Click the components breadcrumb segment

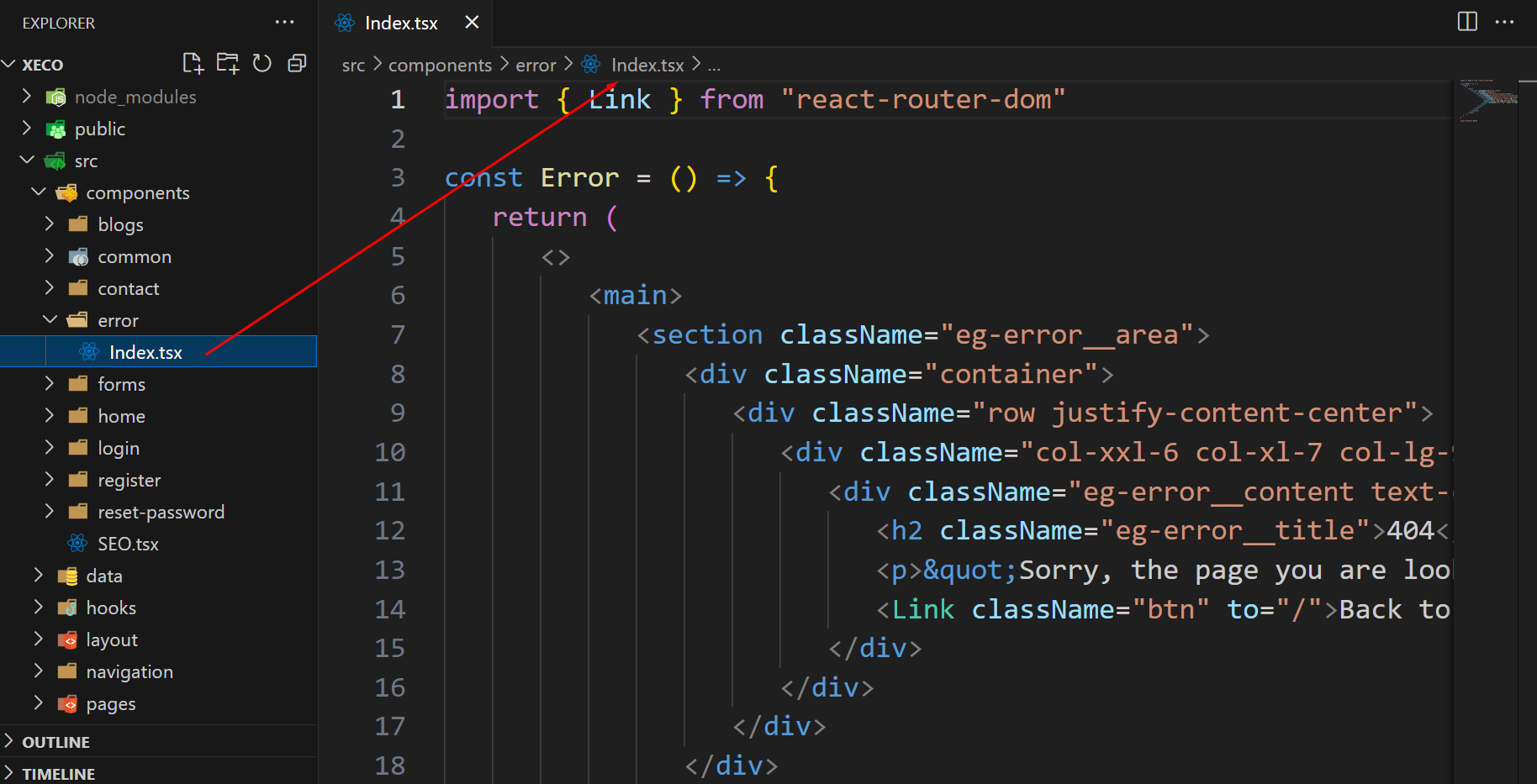pyautogui.click(x=440, y=65)
